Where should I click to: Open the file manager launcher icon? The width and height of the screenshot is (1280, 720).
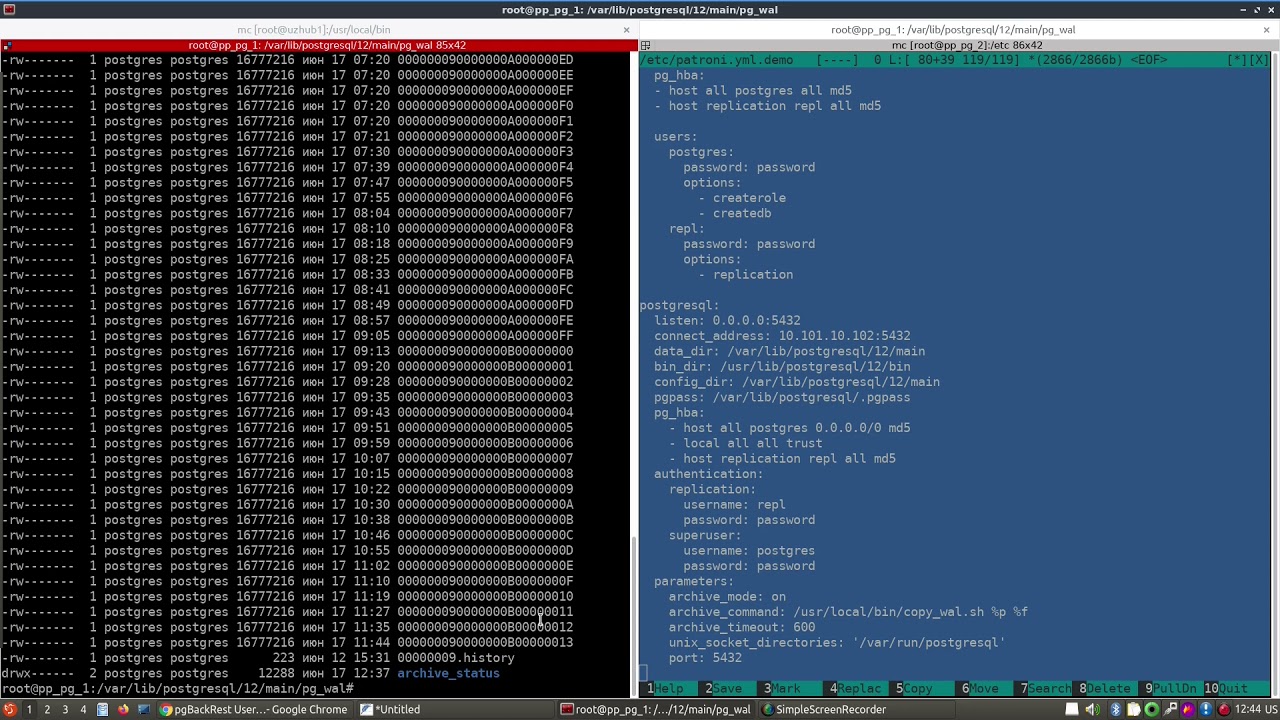tap(102, 710)
